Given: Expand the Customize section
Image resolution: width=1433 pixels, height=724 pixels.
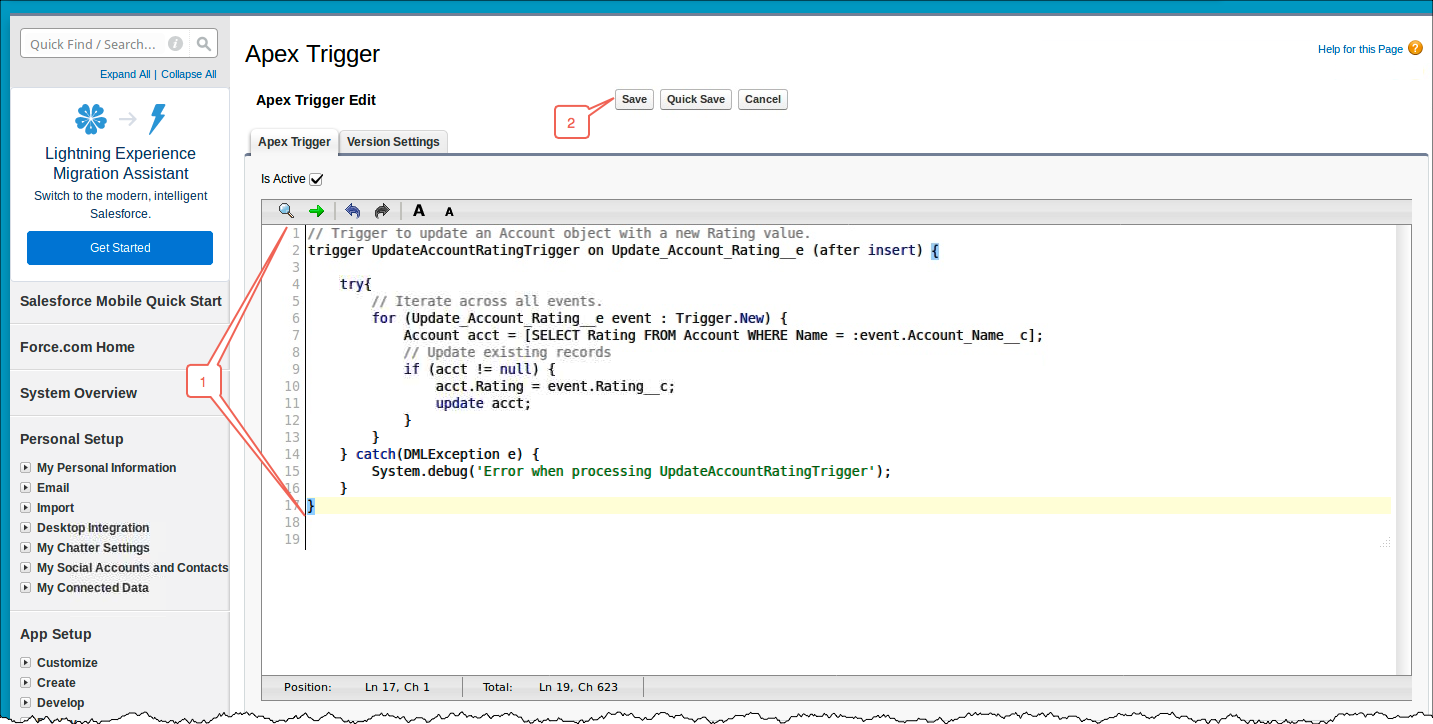Looking at the screenshot, I should point(26,663).
